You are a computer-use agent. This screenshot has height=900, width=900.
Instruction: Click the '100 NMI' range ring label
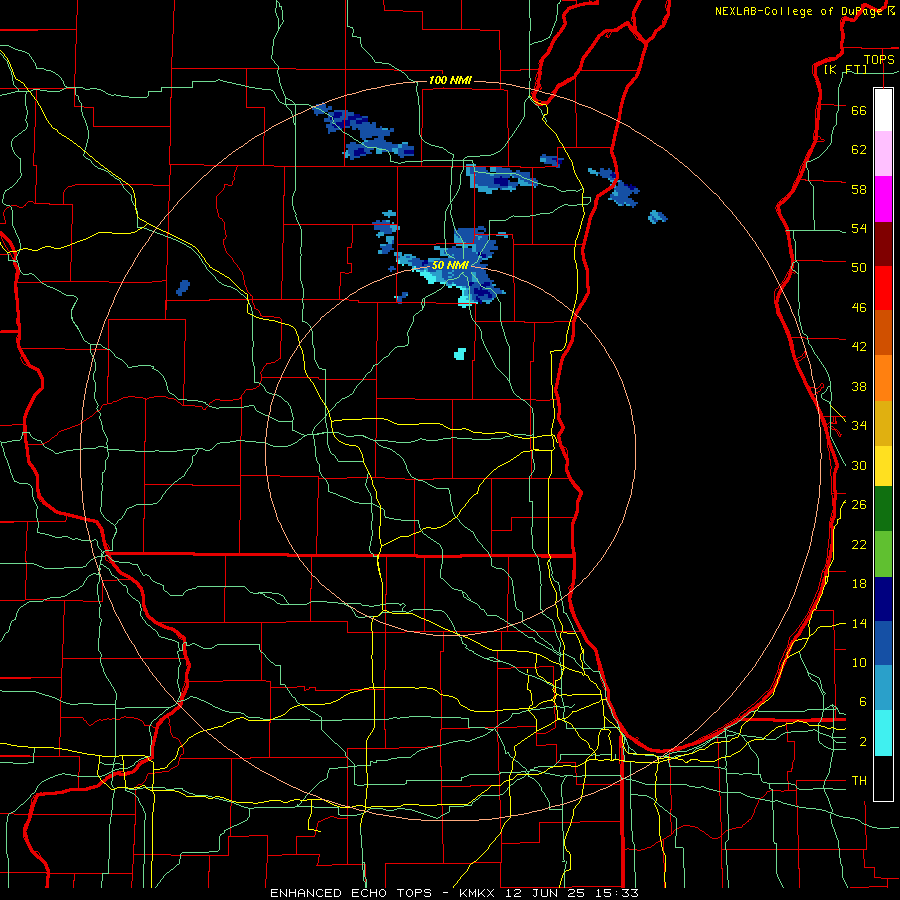pyautogui.click(x=450, y=80)
